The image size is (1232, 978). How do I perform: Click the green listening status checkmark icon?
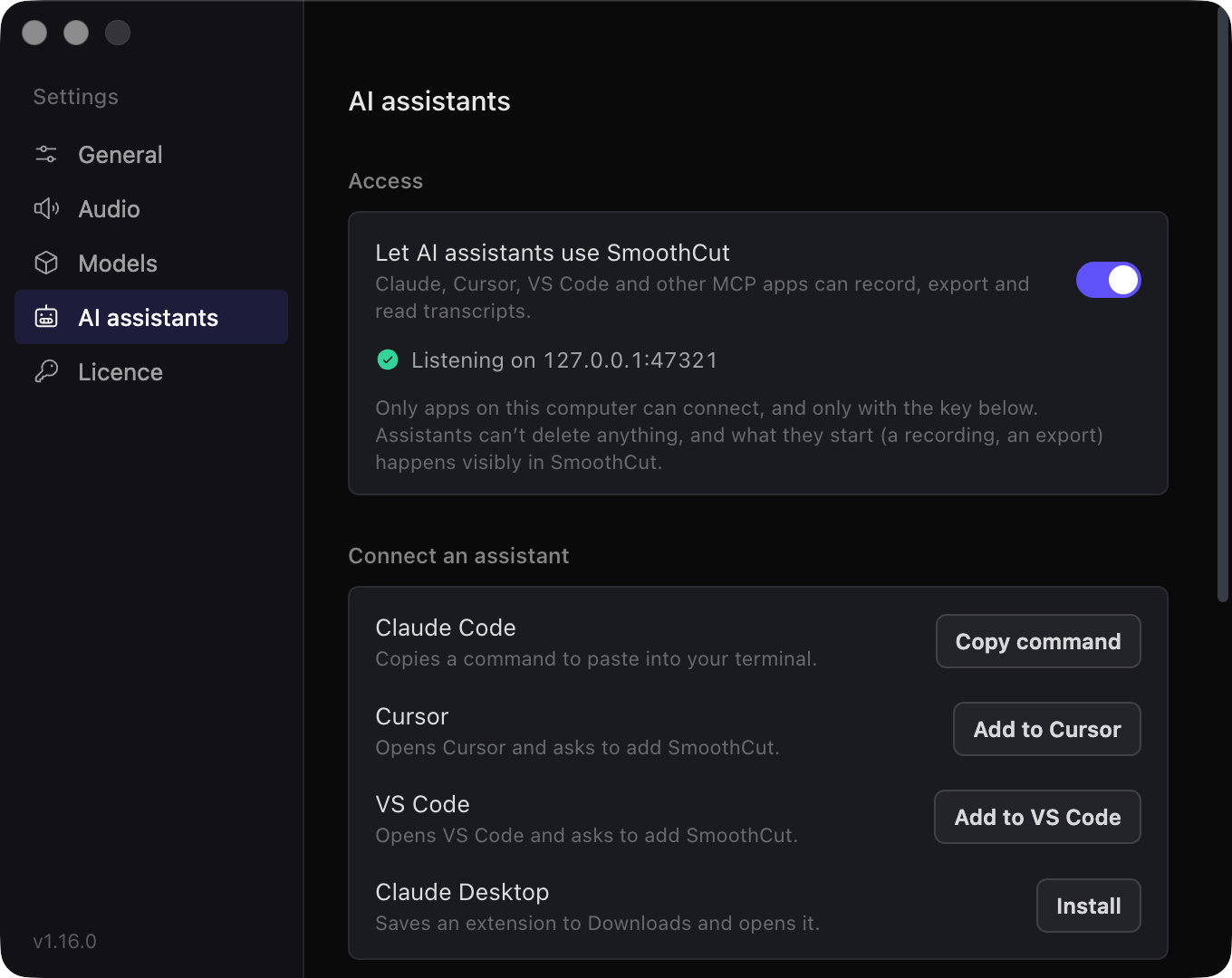388,360
